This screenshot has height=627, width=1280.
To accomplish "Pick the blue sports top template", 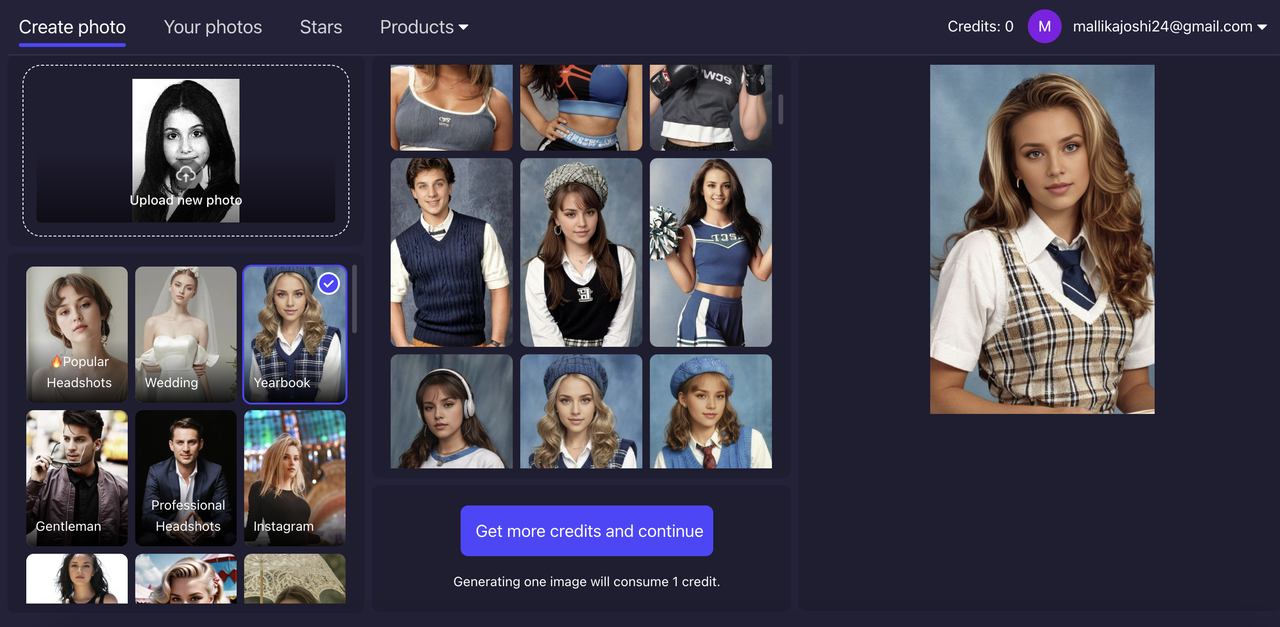I will point(581,107).
